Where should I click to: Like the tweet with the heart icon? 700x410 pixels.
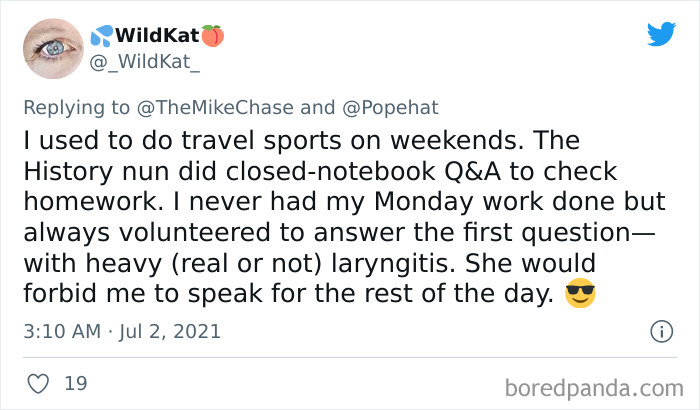40,382
